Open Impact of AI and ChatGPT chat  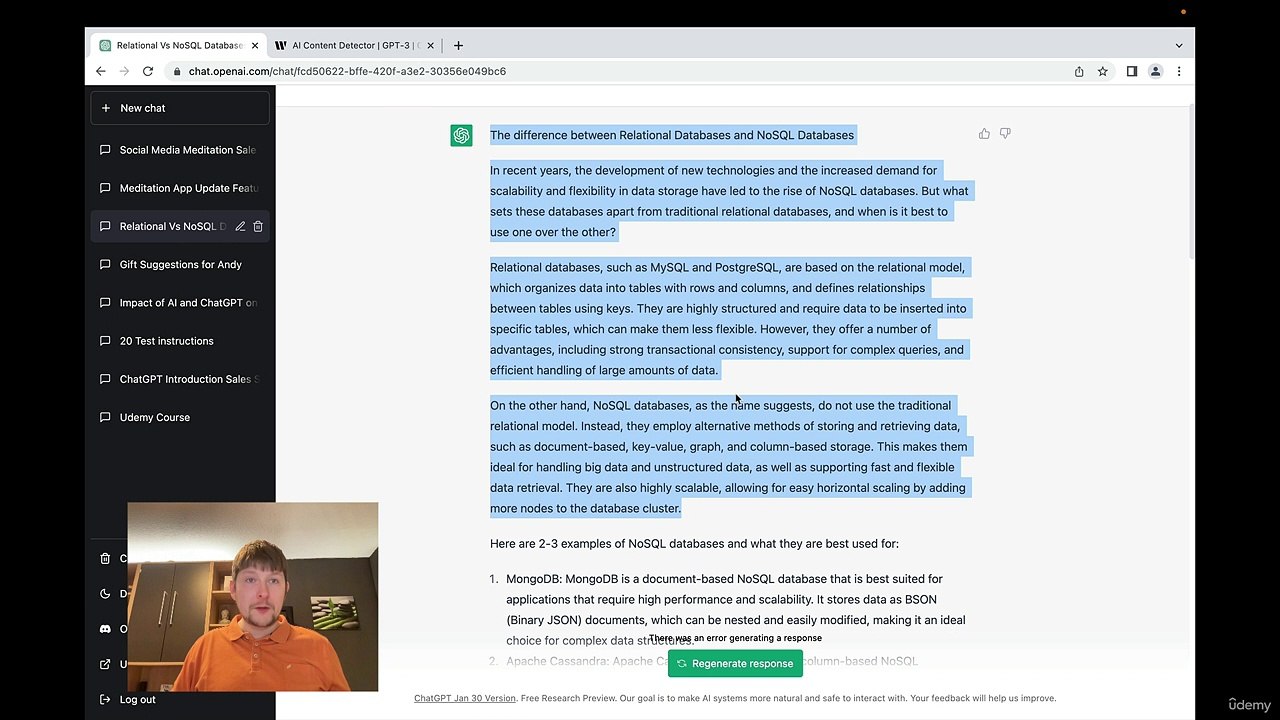click(x=180, y=303)
